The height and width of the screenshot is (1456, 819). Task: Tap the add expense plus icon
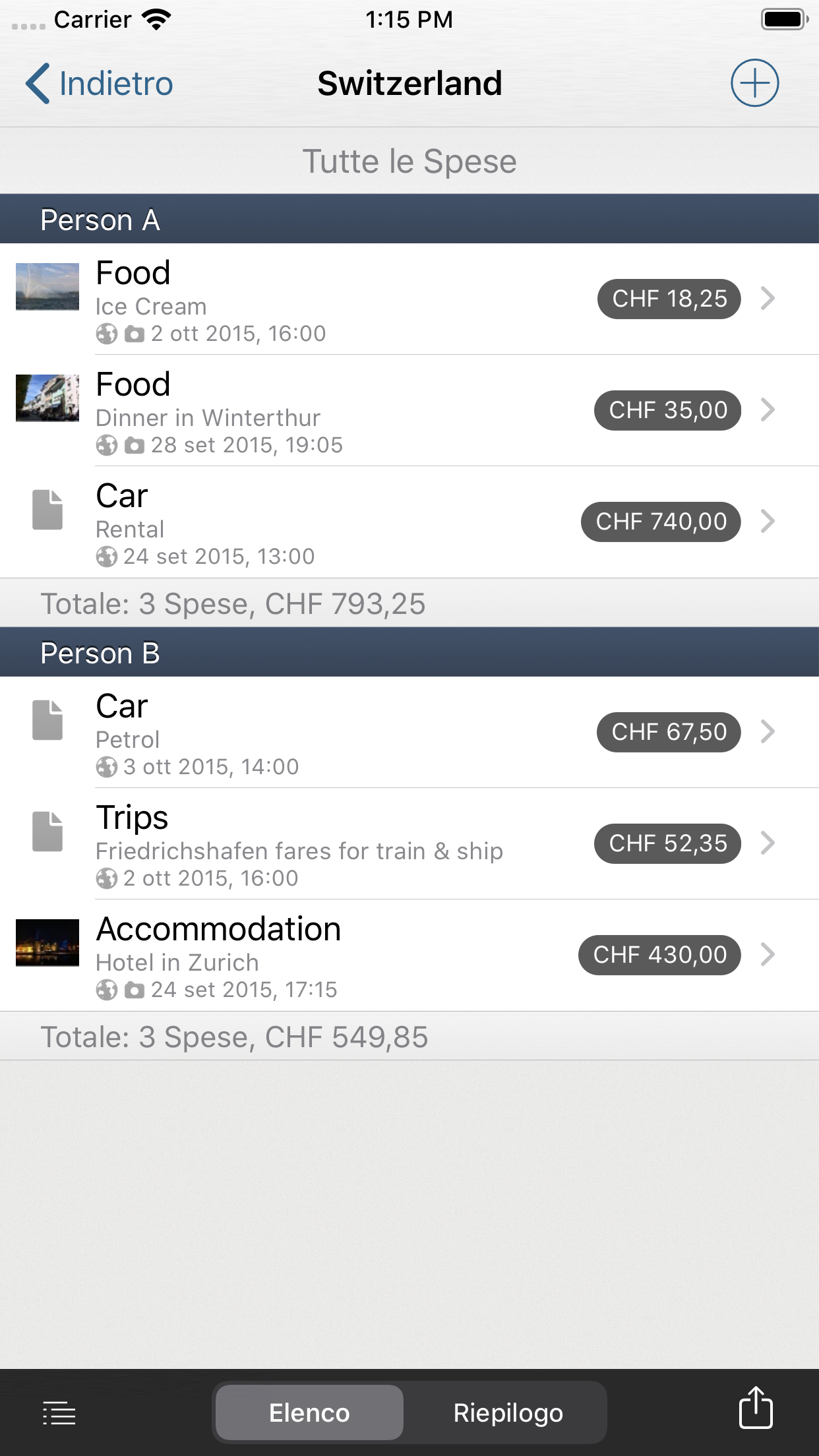[754, 83]
